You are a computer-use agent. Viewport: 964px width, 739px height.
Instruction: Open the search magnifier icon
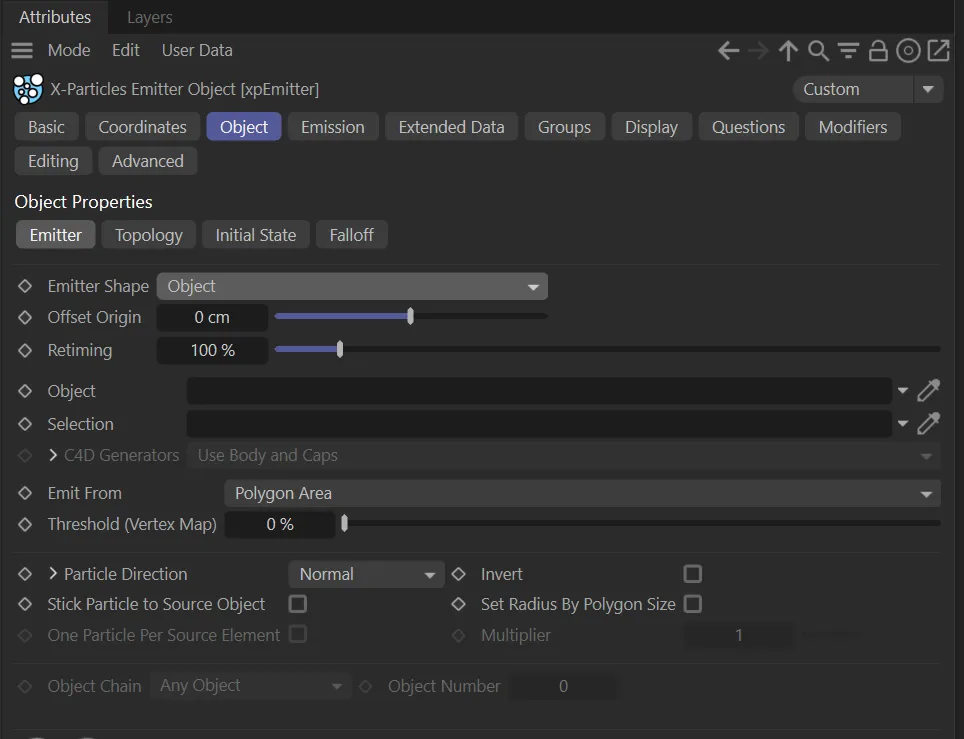pyautogui.click(x=818, y=51)
